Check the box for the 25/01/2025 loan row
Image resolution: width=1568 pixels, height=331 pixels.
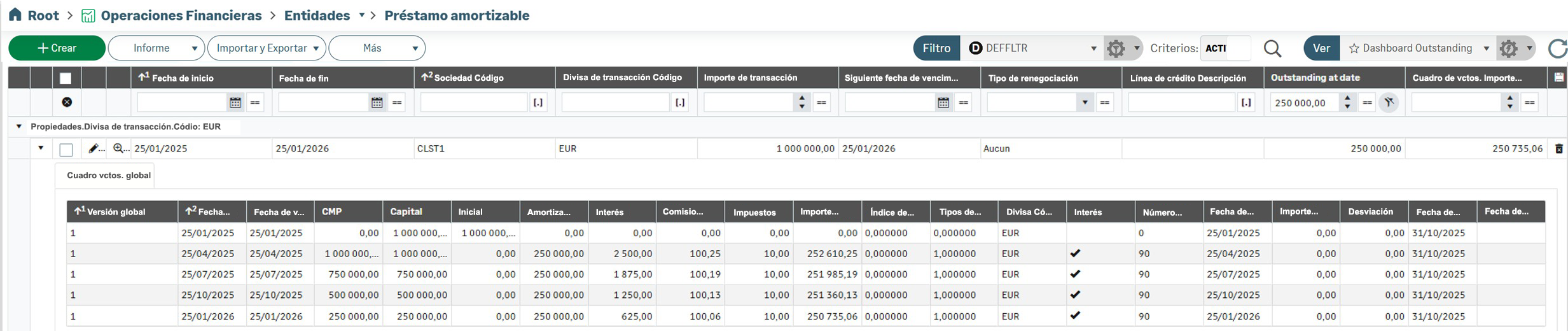click(66, 150)
